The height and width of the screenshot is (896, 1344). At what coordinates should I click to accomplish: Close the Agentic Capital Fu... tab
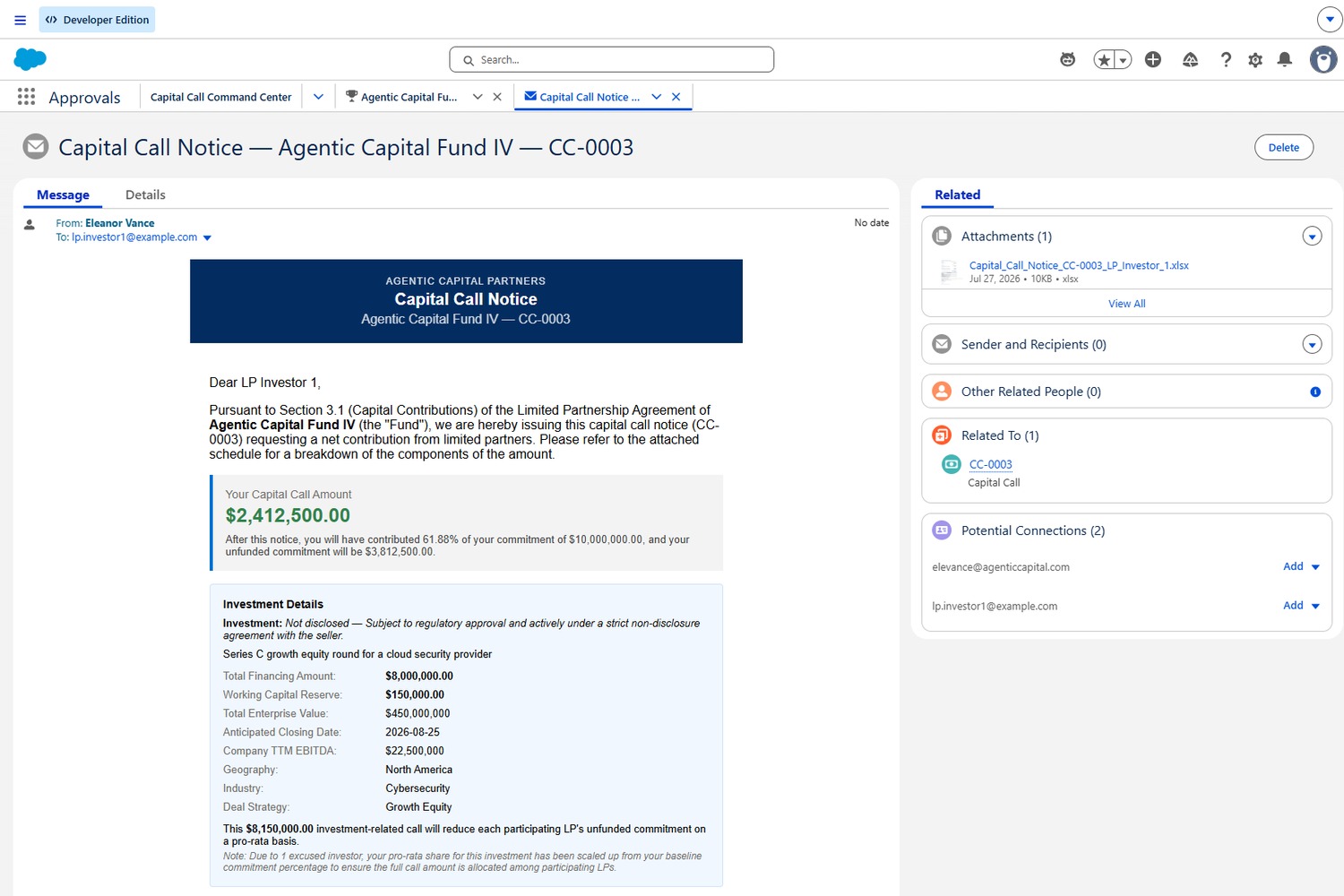tap(497, 97)
